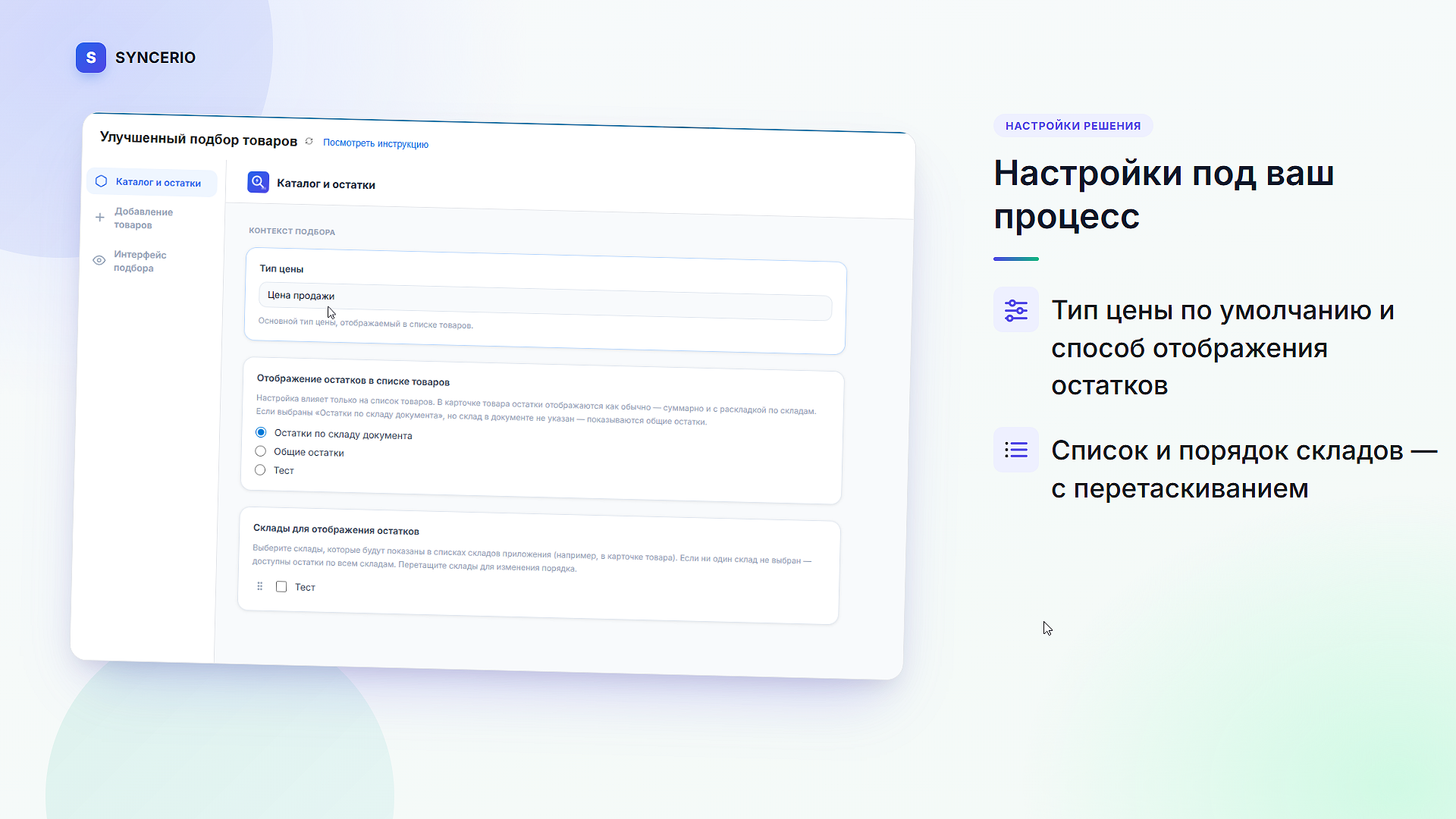Image resolution: width=1456 pixels, height=819 pixels.
Task: Click the 'КОНТЕКСТ ПОДБОРА' section label
Action: pos(292,231)
